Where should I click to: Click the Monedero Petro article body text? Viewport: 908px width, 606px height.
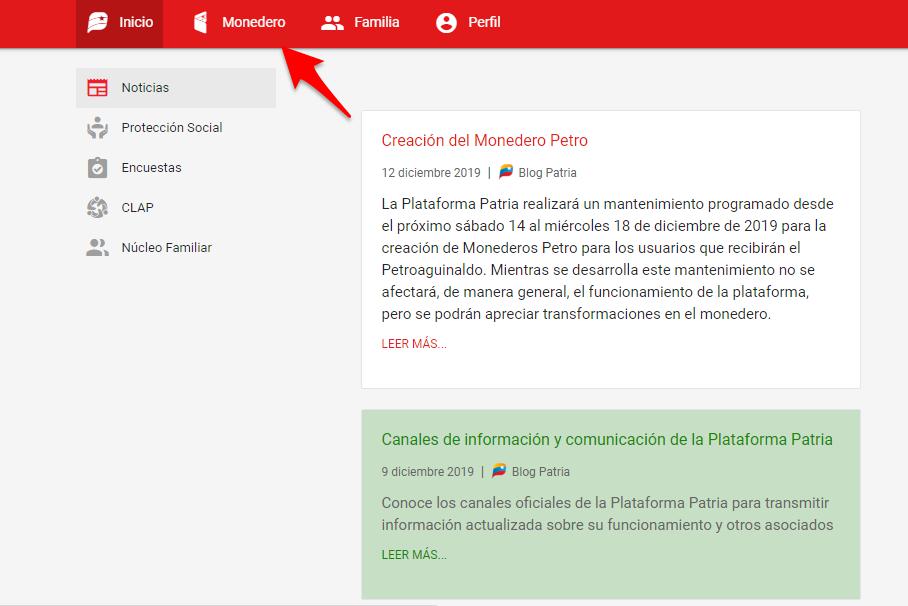click(607, 259)
